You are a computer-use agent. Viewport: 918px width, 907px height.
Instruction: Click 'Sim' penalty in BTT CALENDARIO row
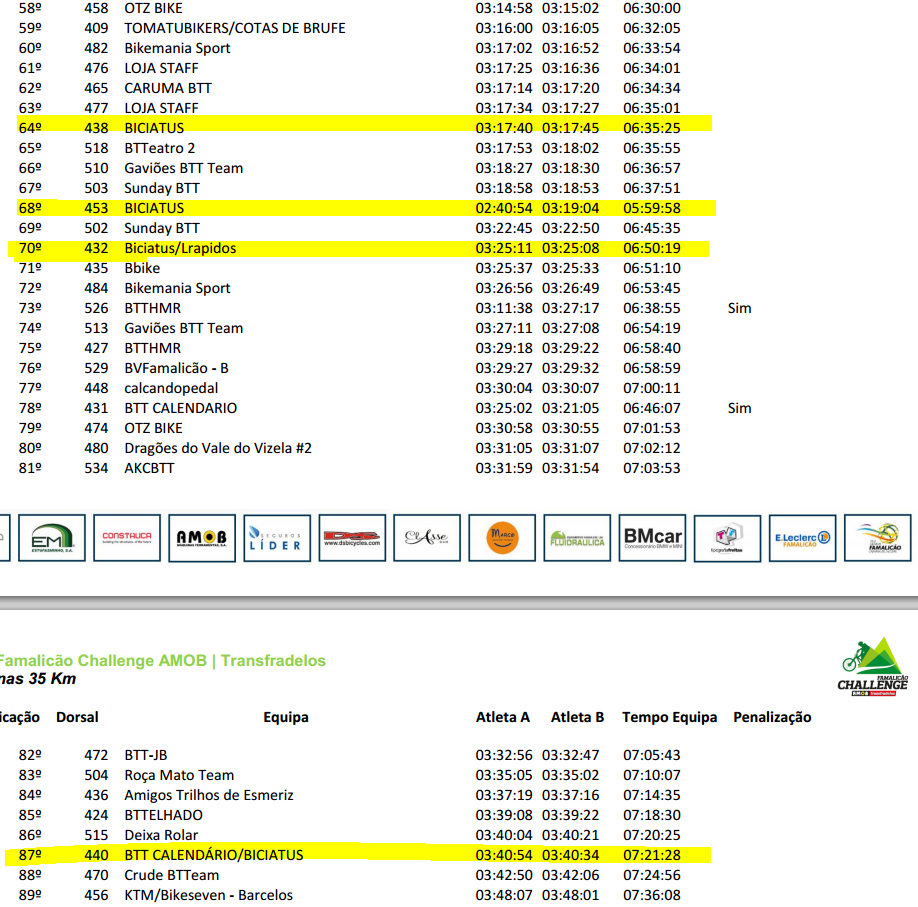[x=739, y=408]
